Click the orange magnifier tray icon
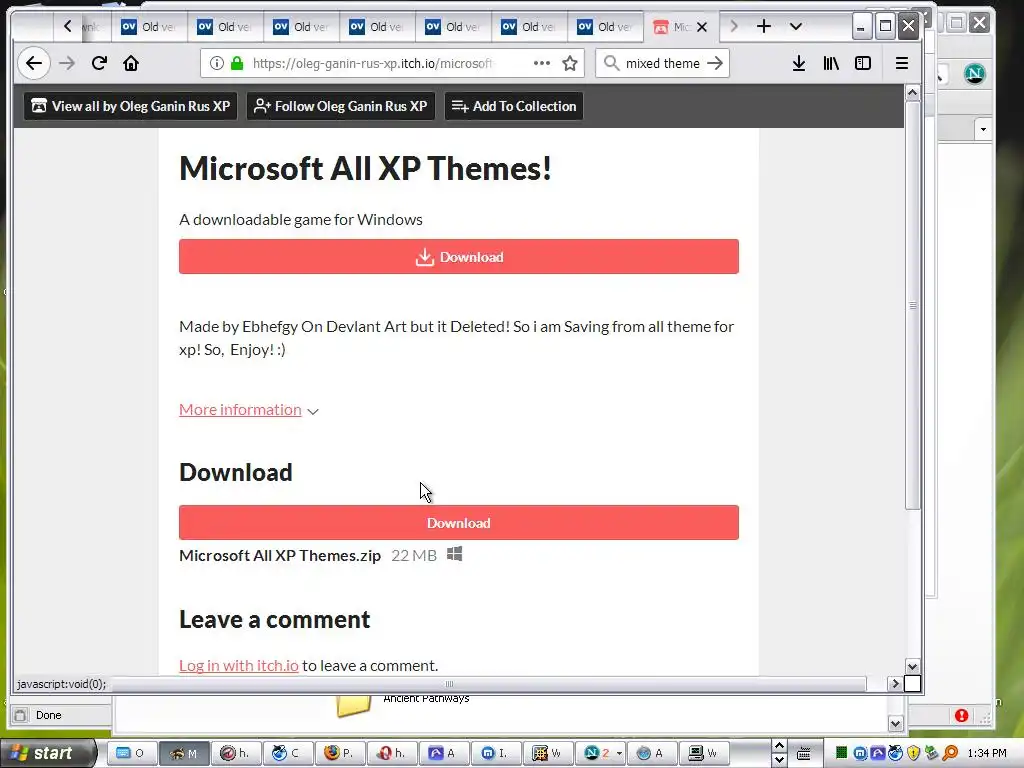 click(950, 753)
